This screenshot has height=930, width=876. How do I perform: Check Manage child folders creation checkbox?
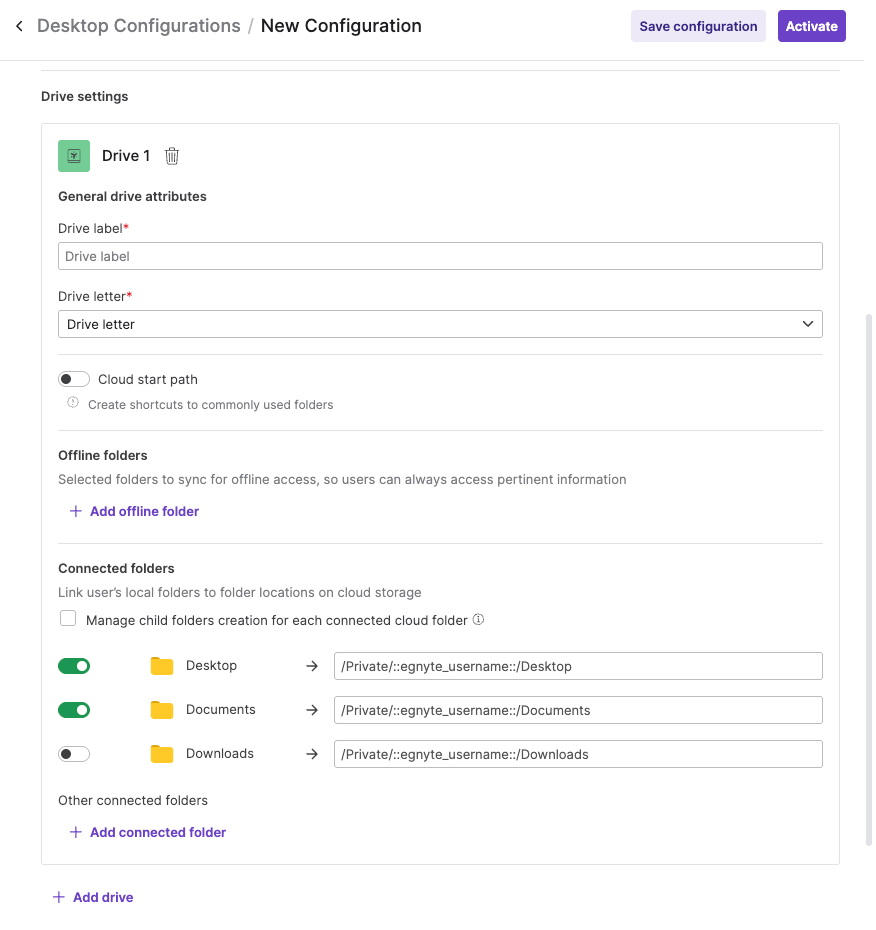68,619
